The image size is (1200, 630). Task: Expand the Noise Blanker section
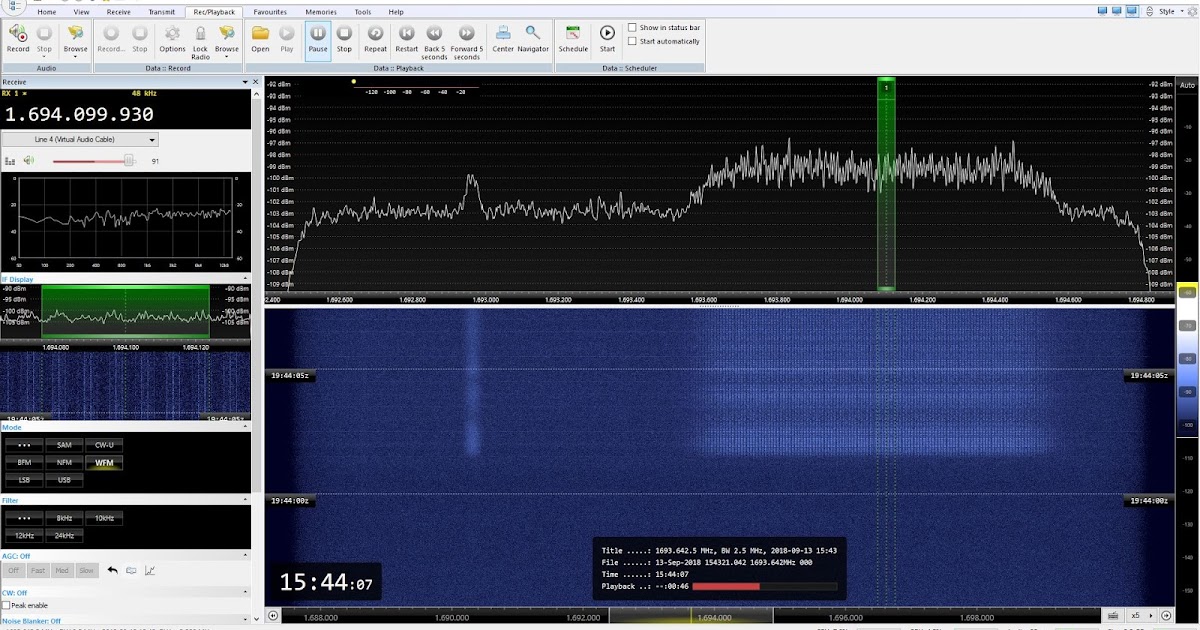pos(245,617)
